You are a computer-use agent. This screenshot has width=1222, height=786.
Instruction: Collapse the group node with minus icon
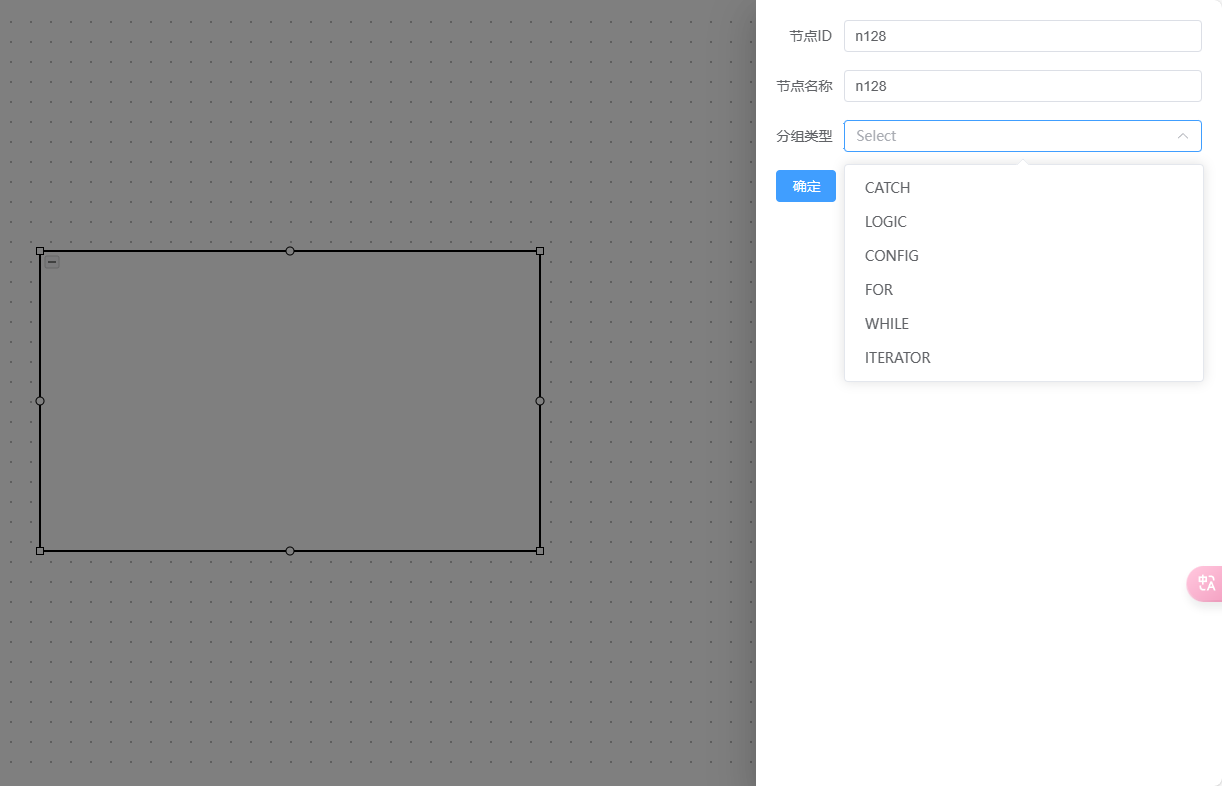[x=52, y=262]
